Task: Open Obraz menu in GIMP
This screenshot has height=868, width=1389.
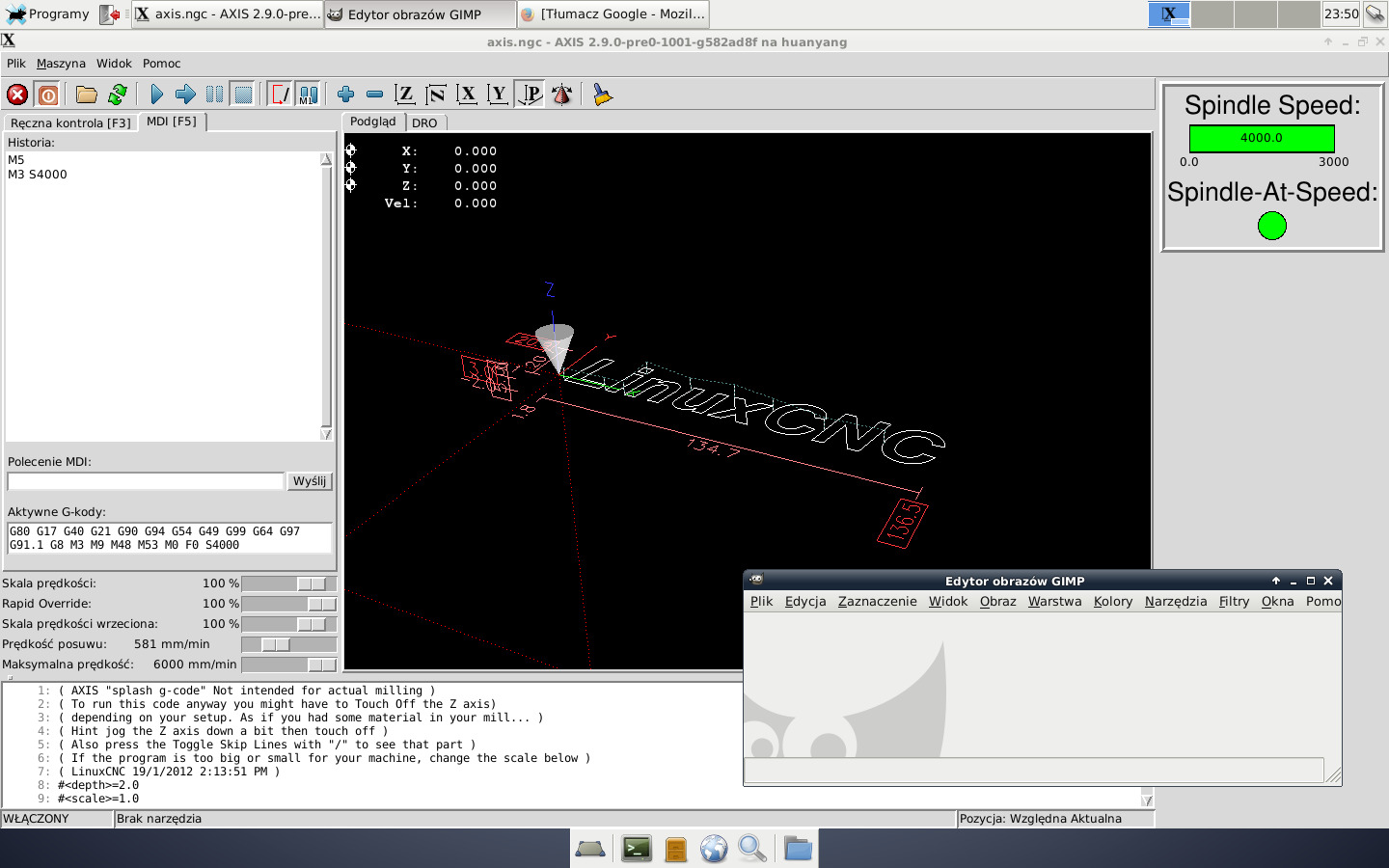Action: 998,601
